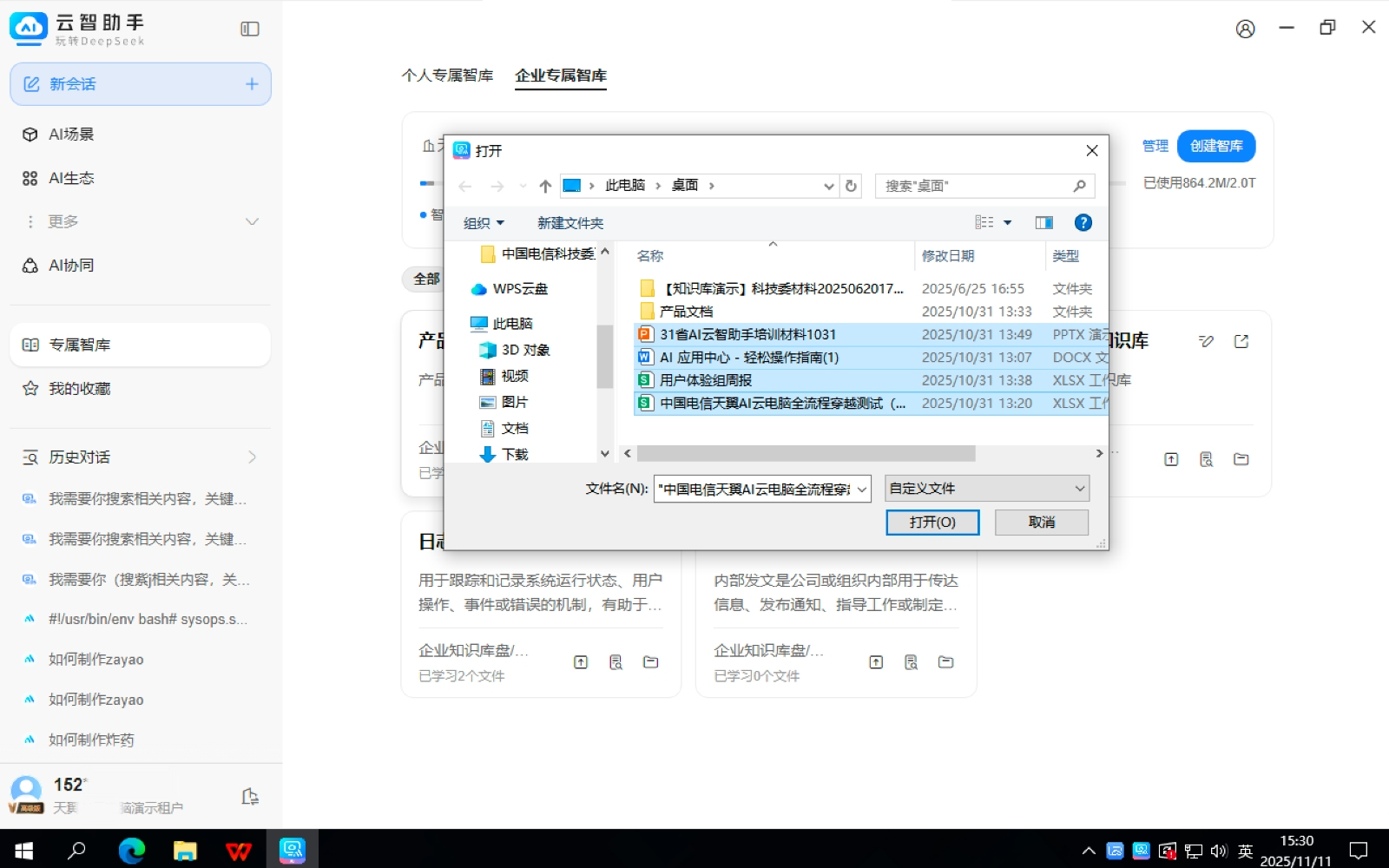Click the 文件名(N) input field
1389x868 pixels.
click(x=754, y=489)
